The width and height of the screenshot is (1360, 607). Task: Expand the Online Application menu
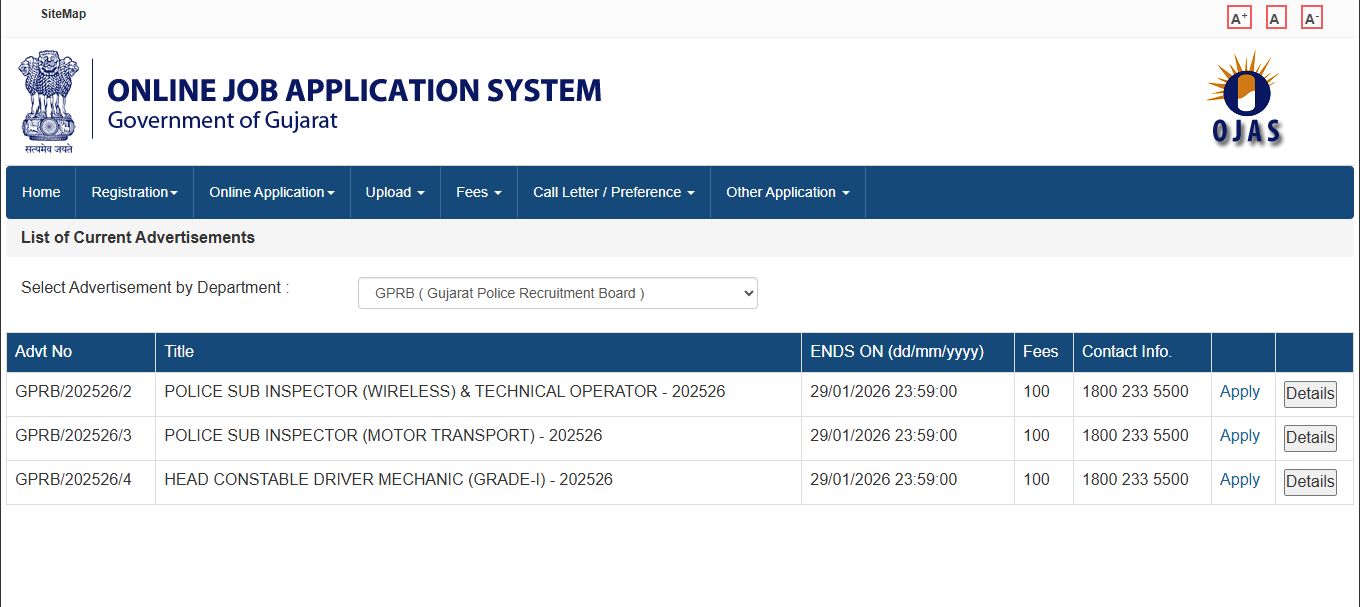click(271, 192)
